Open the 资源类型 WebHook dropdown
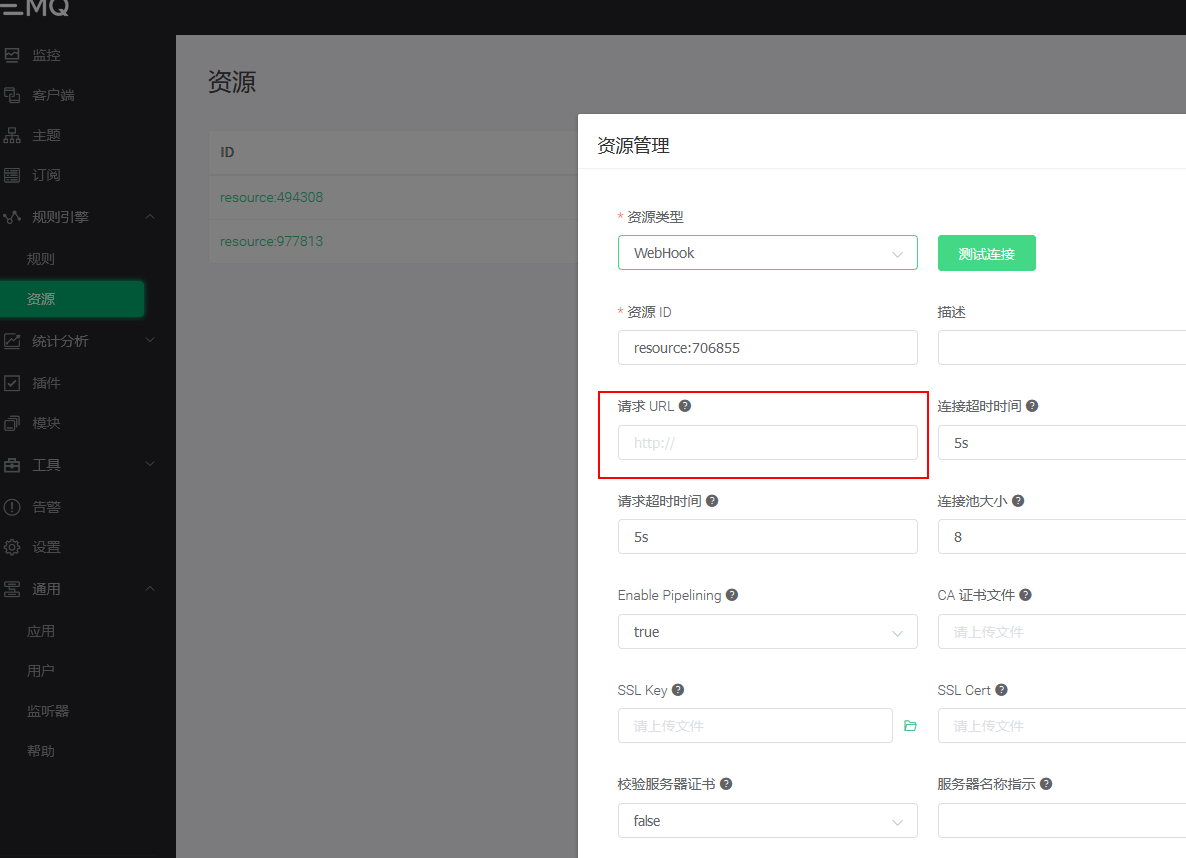The width and height of the screenshot is (1186, 858). (767, 253)
